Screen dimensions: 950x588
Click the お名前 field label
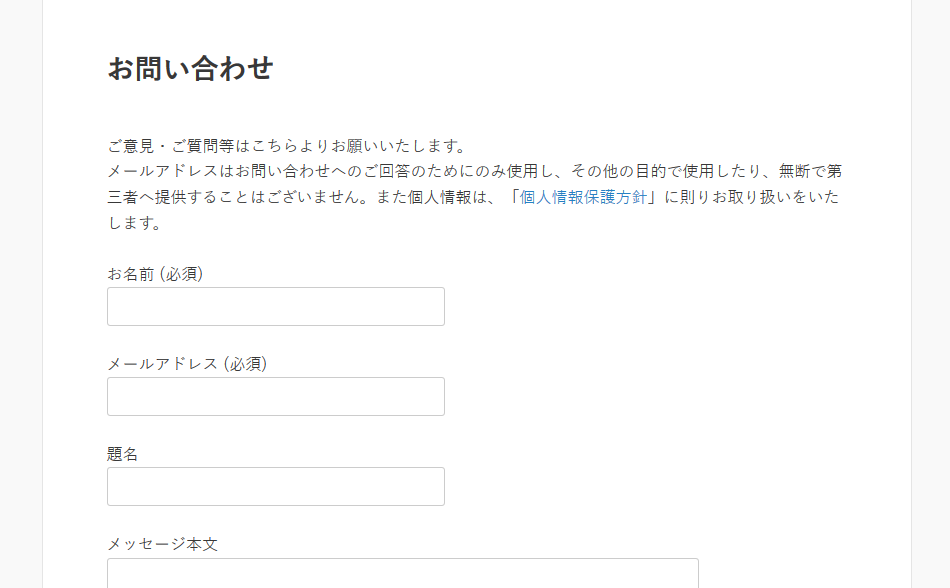[131, 274]
